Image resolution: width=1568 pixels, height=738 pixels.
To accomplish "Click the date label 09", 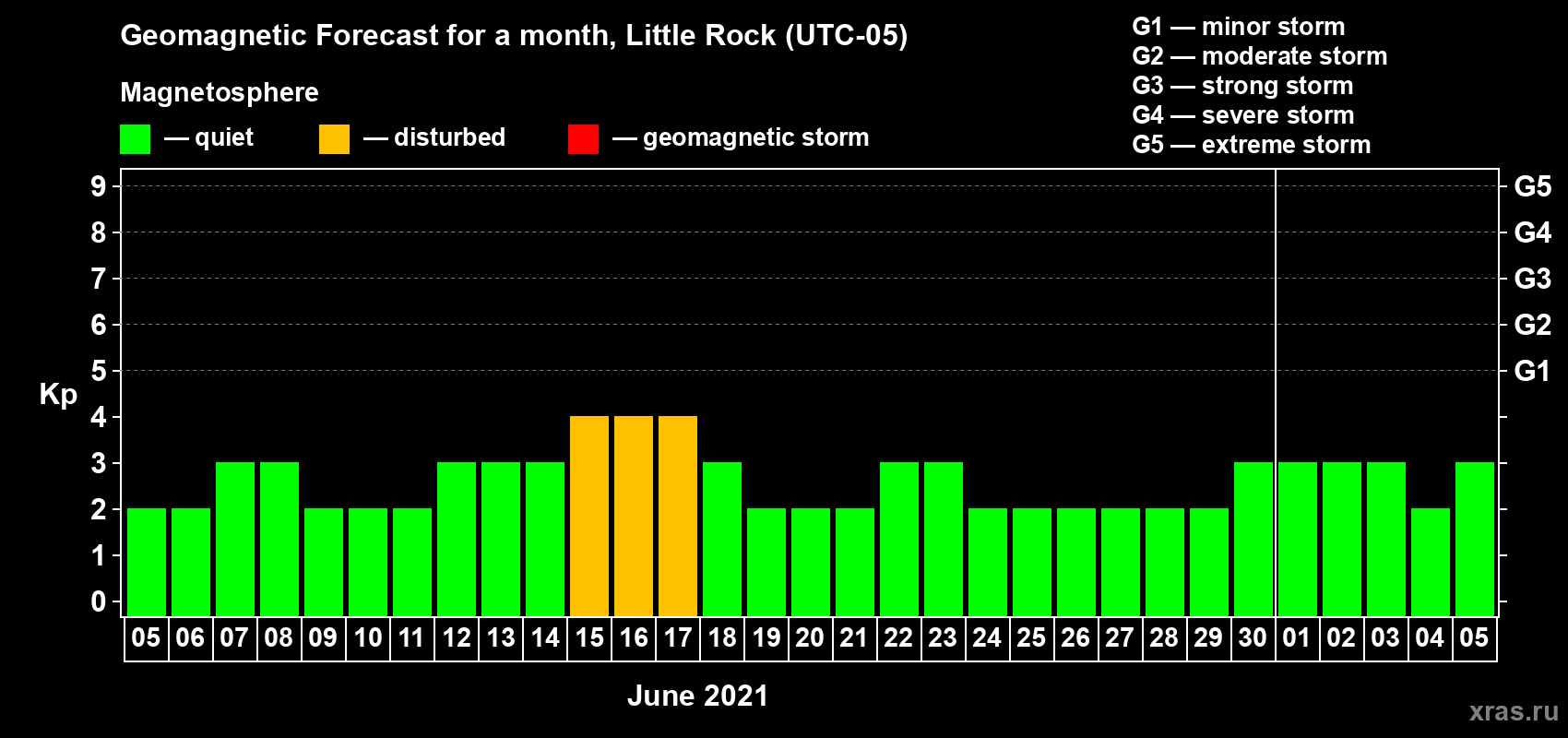I will pos(323,637).
